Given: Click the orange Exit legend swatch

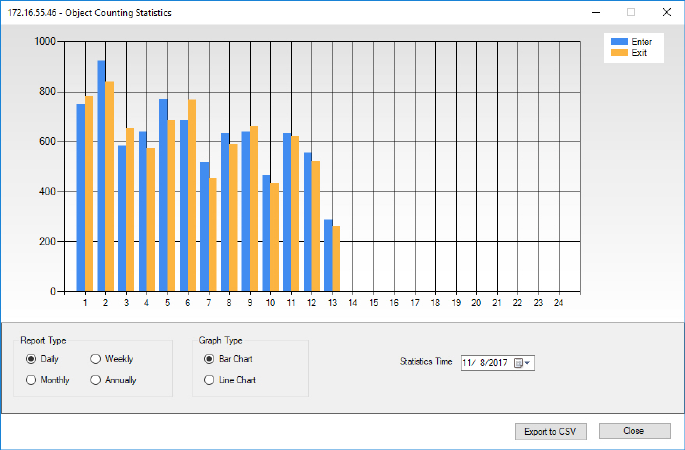Looking at the screenshot, I should (x=619, y=52).
